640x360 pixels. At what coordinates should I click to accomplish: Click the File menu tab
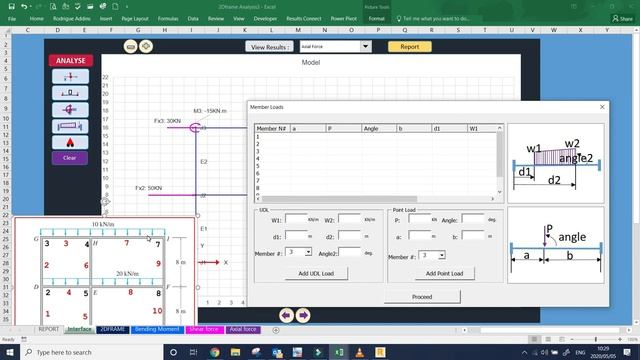click(12, 19)
